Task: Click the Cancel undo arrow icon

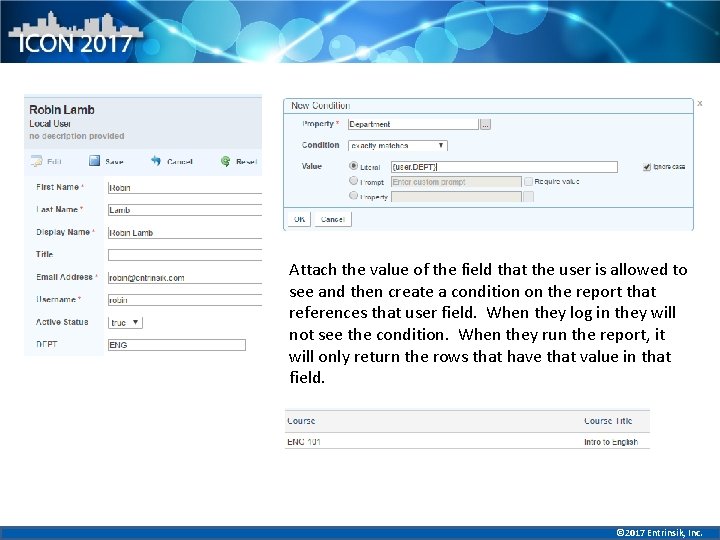Action: [x=156, y=161]
